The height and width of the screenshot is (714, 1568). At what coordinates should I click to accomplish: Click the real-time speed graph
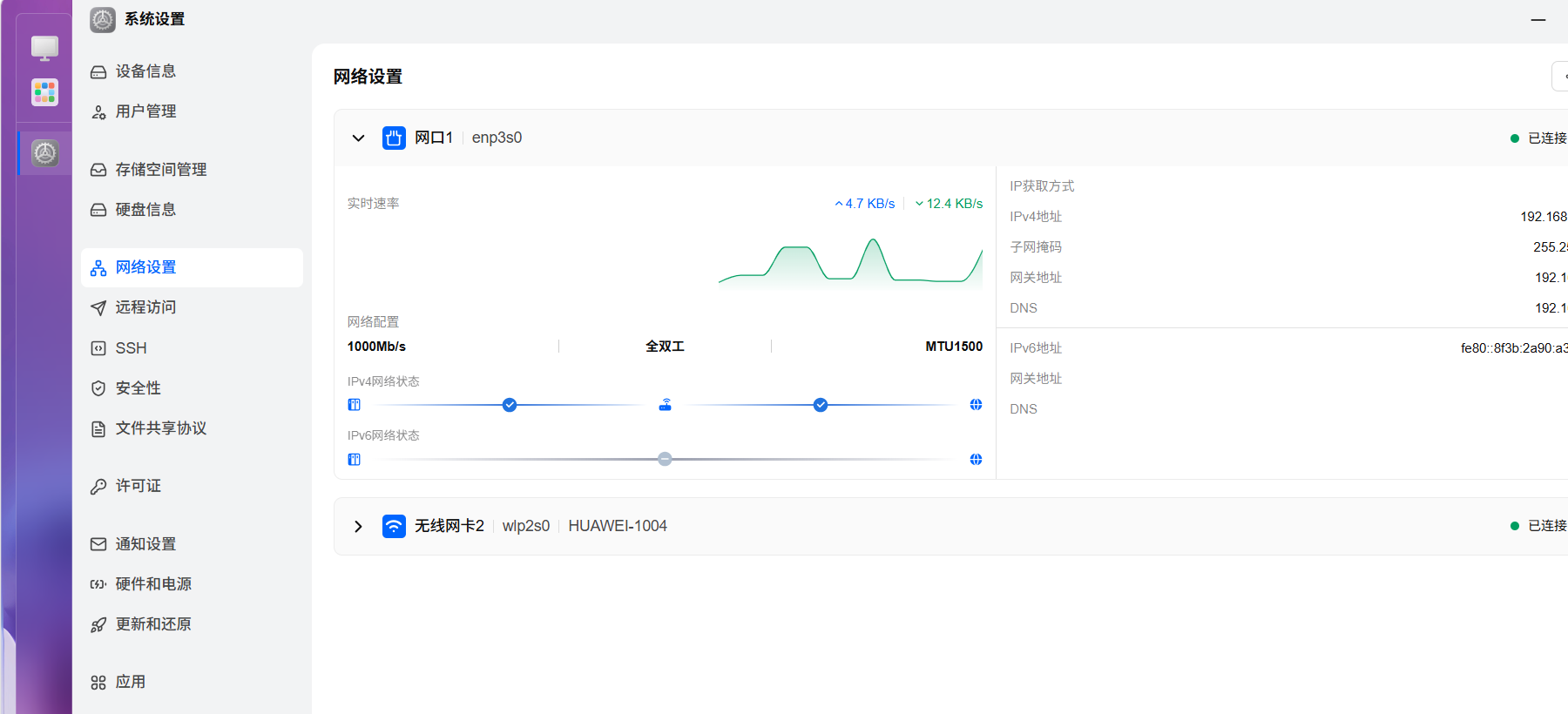849,261
